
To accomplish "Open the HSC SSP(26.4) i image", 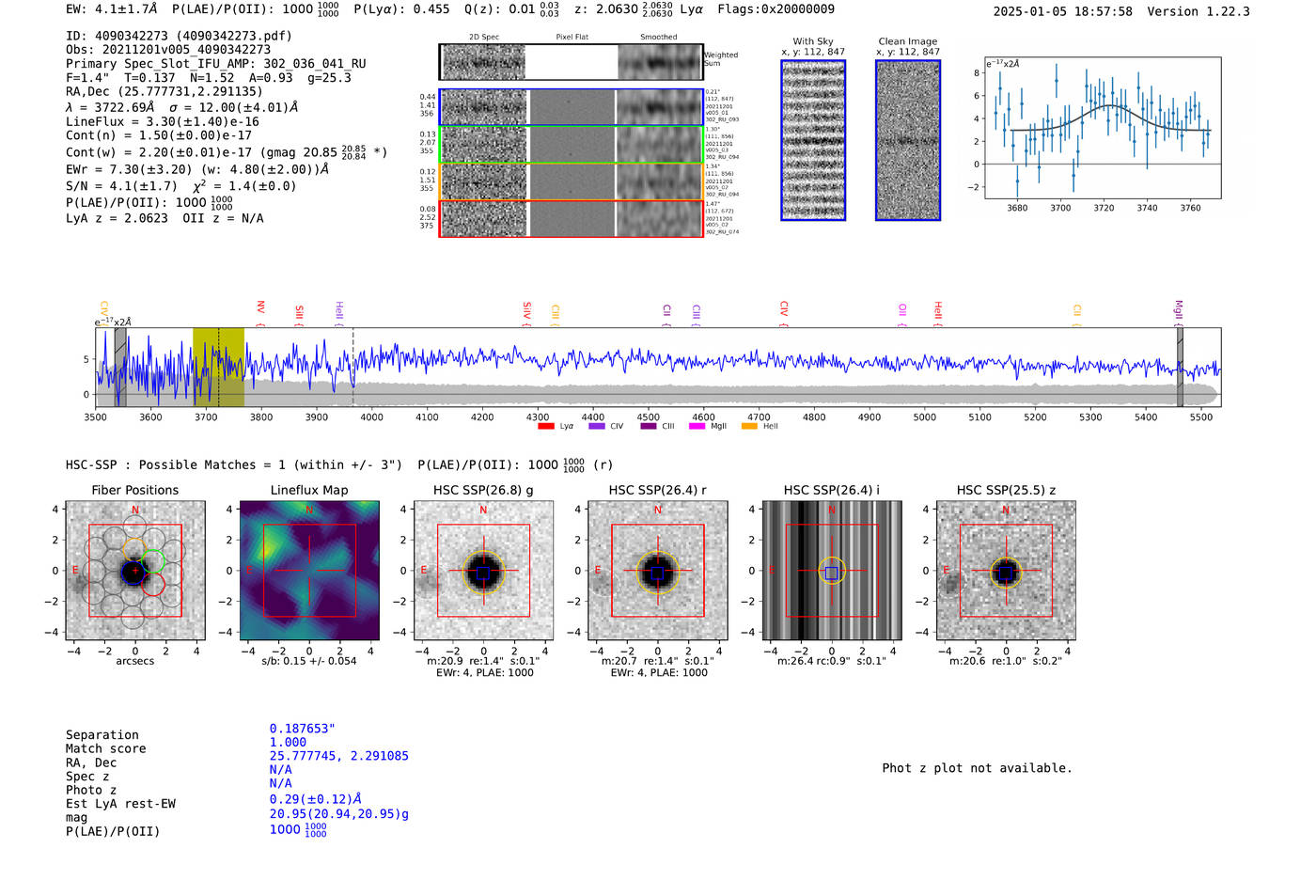I will pos(831,571).
